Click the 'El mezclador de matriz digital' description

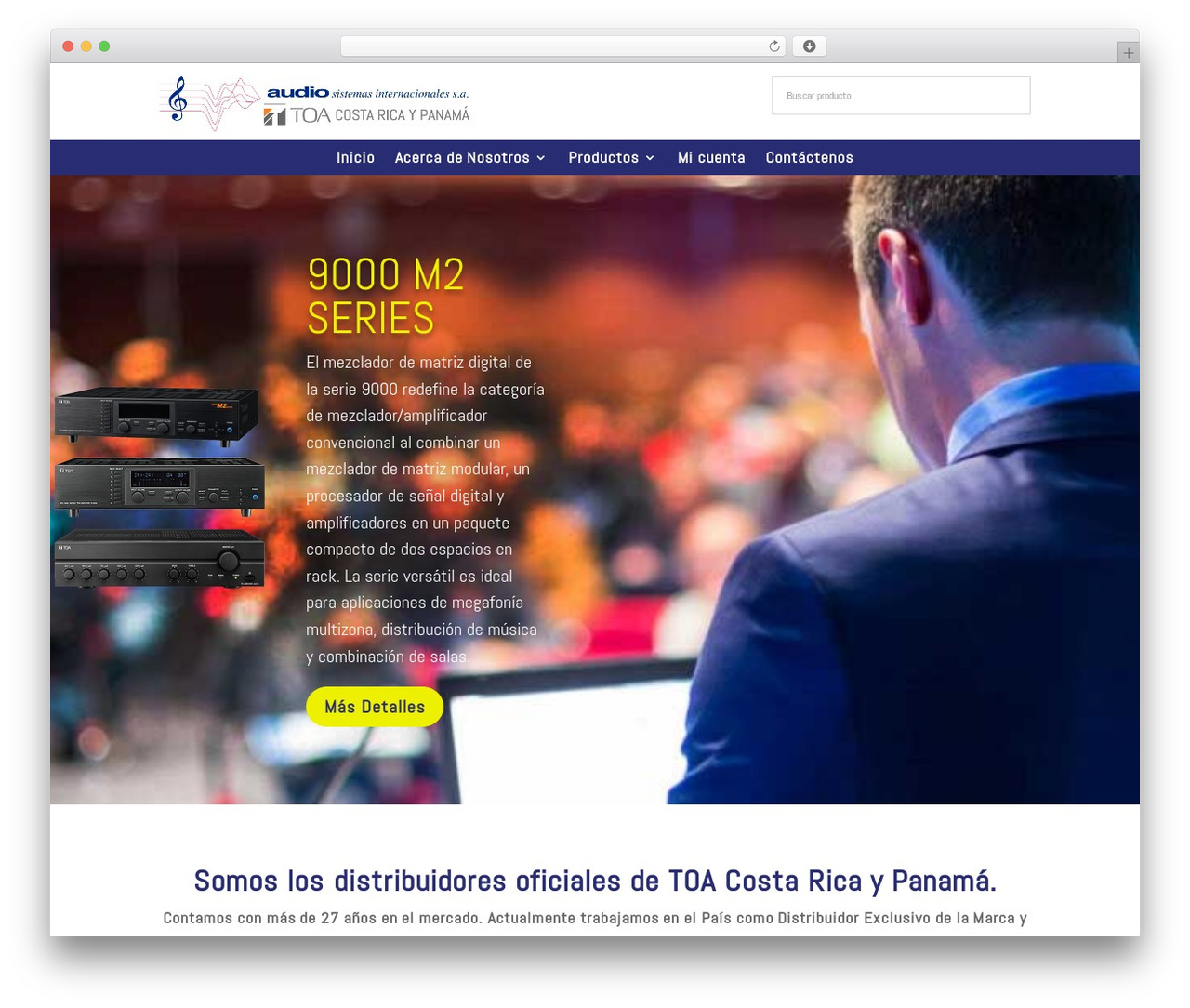pos(425,510)
